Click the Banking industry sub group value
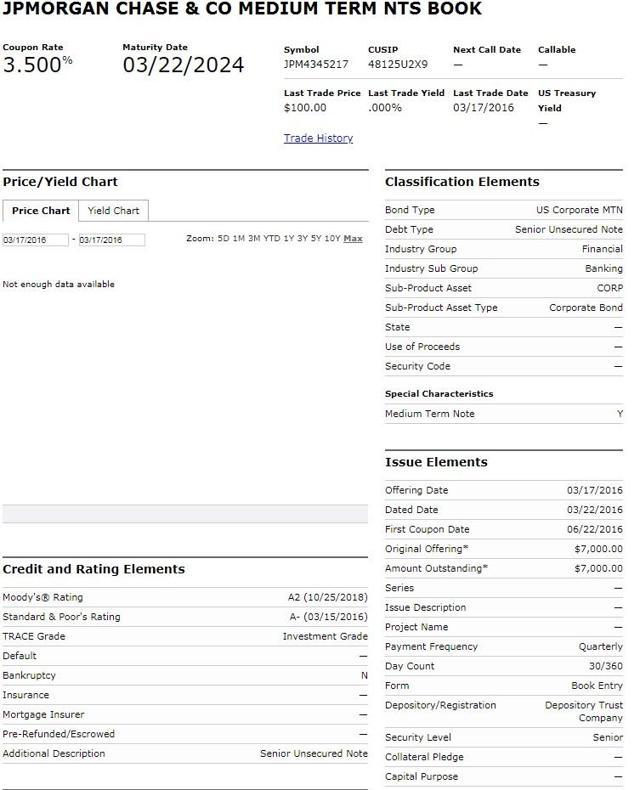 click(604, 269)
